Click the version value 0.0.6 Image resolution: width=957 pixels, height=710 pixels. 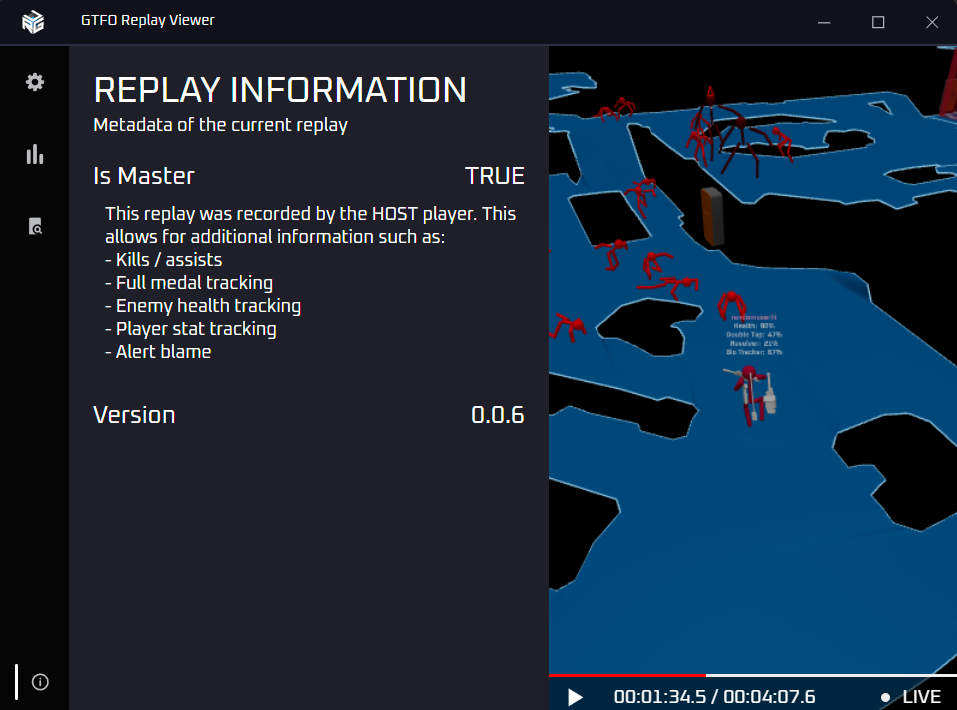pos(497,415)
